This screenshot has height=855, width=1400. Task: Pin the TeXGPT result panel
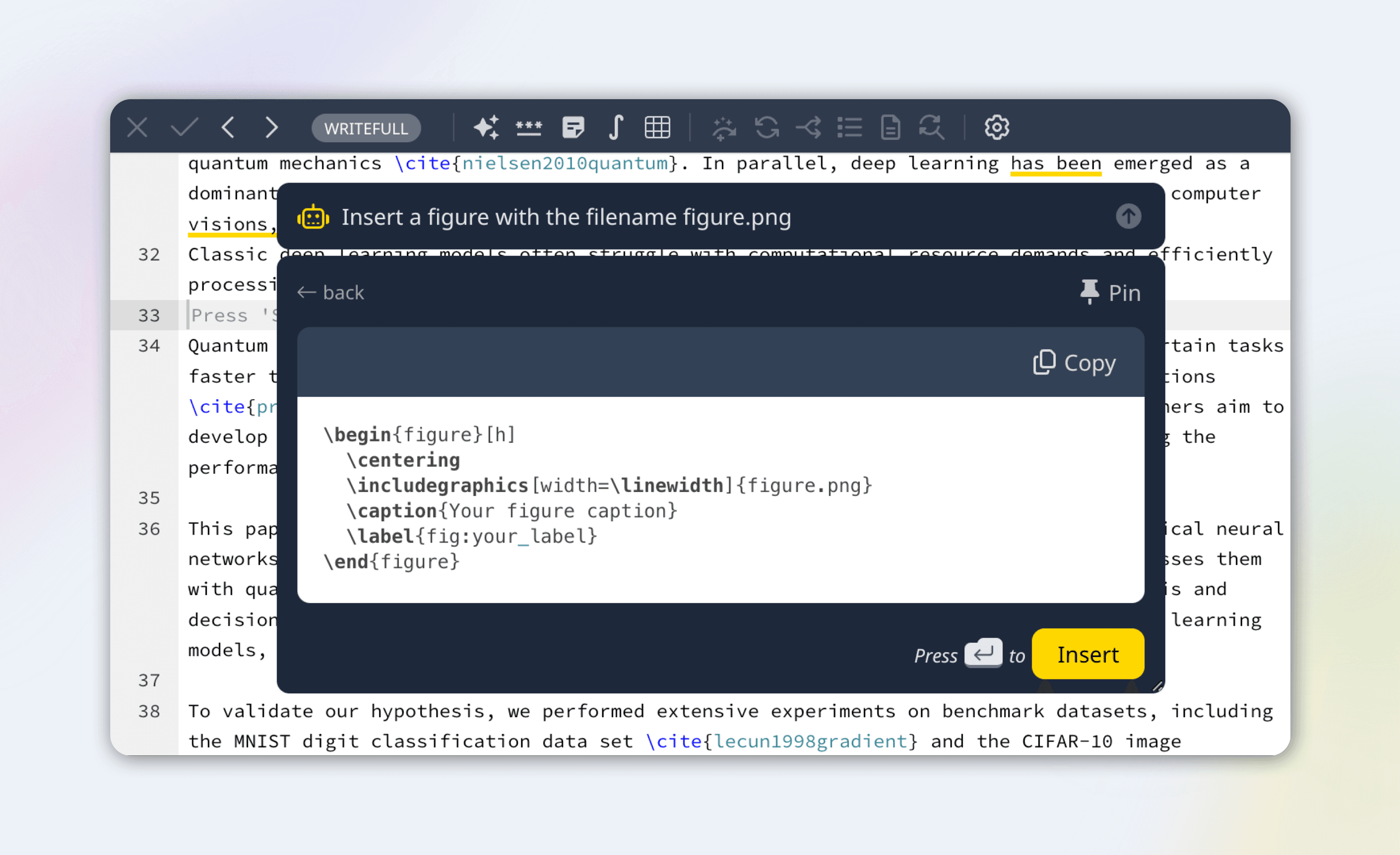[x=1110, y=293]
